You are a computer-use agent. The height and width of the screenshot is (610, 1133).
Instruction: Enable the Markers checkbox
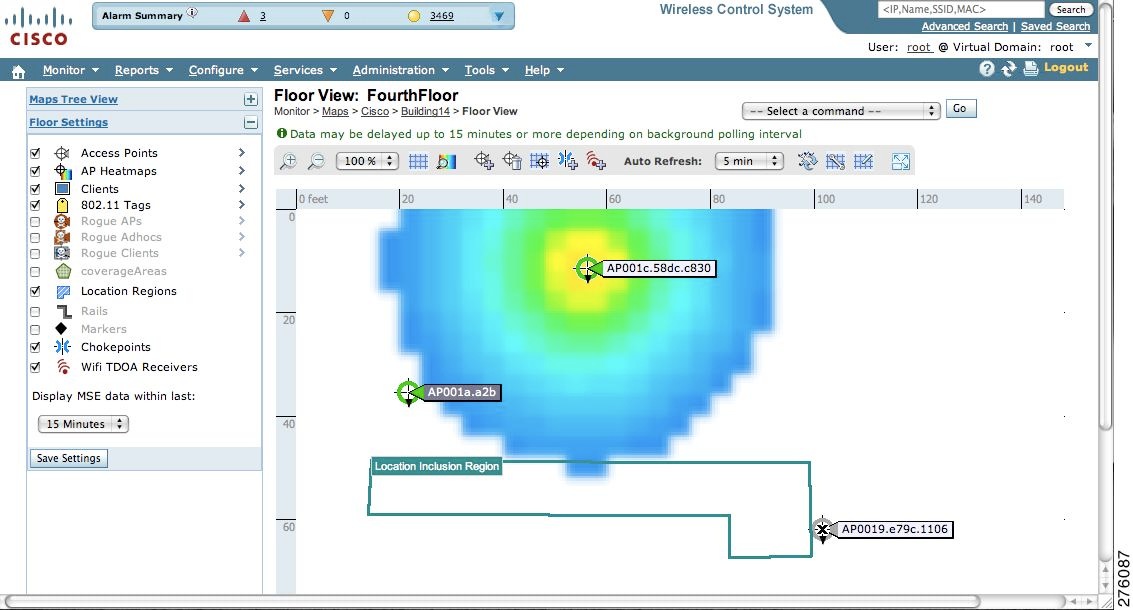tap(35, 330)
